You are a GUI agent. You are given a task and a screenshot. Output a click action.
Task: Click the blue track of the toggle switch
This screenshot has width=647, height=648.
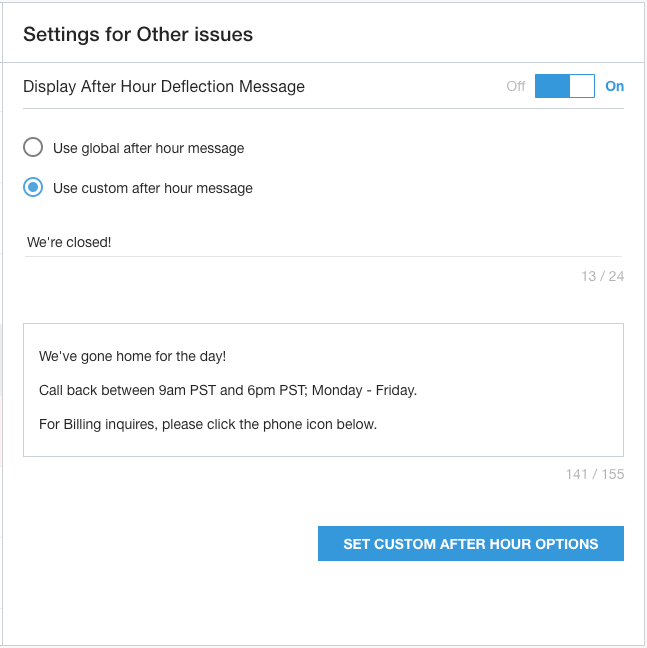point(551,86)
